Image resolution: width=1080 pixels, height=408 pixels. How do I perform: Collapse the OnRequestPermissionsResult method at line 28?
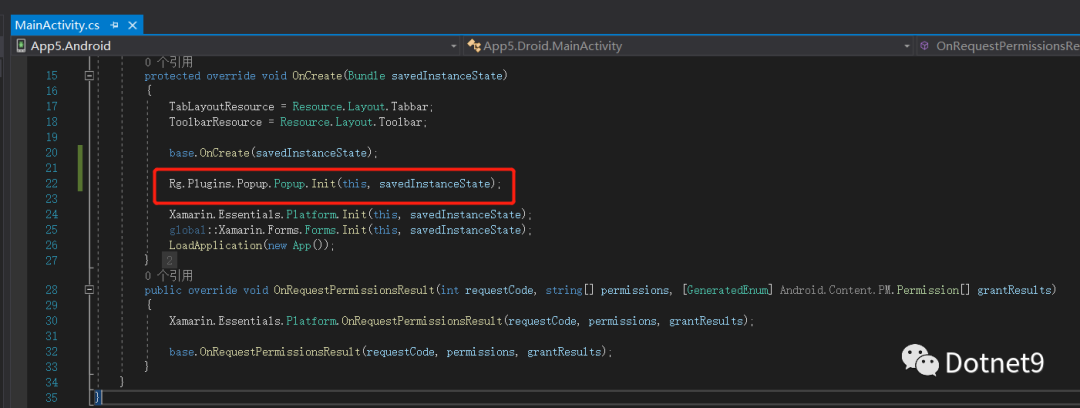pyautogui.click(x=89, y=290)
